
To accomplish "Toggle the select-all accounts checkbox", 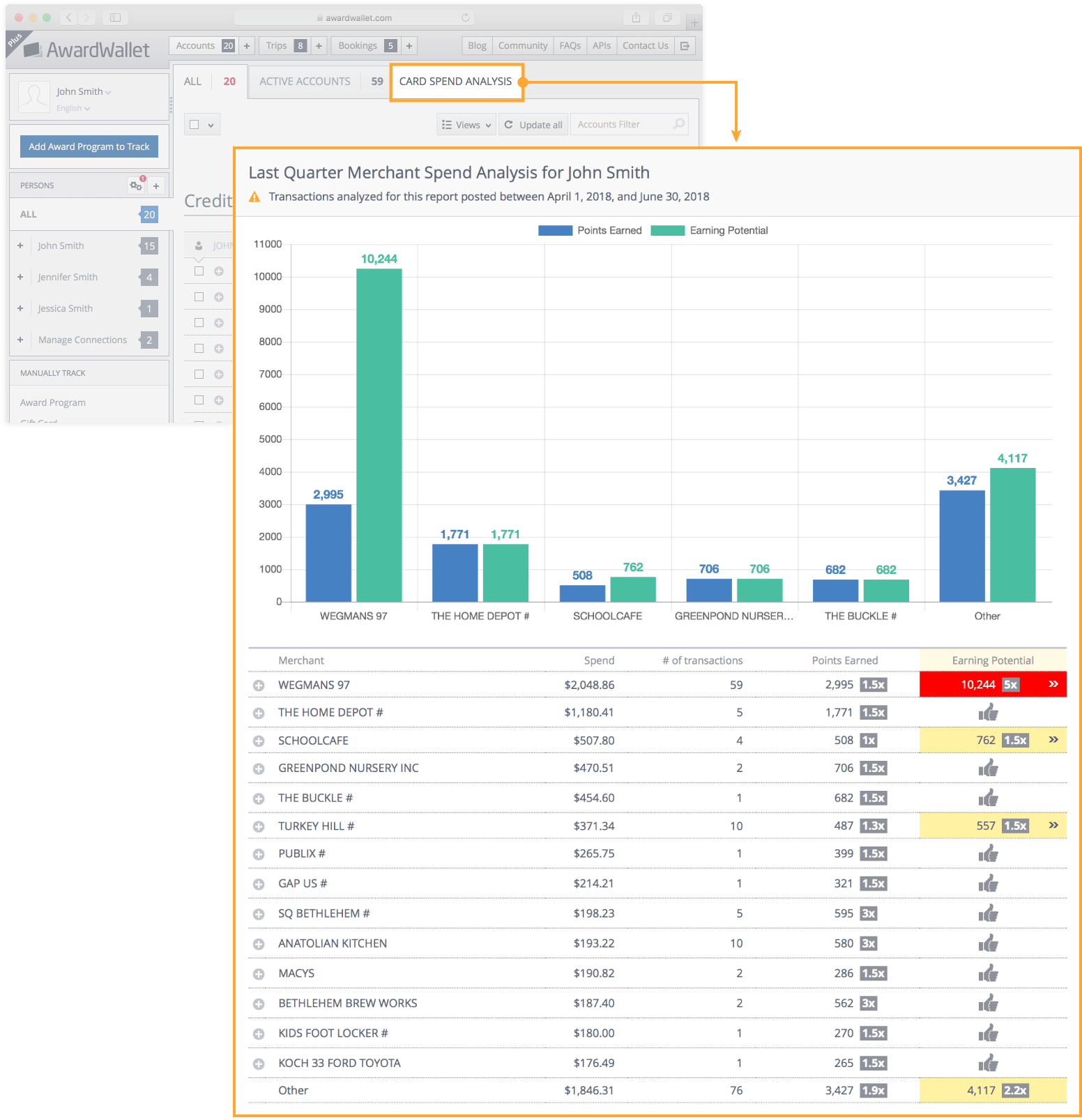I will (x=195, y=125).
